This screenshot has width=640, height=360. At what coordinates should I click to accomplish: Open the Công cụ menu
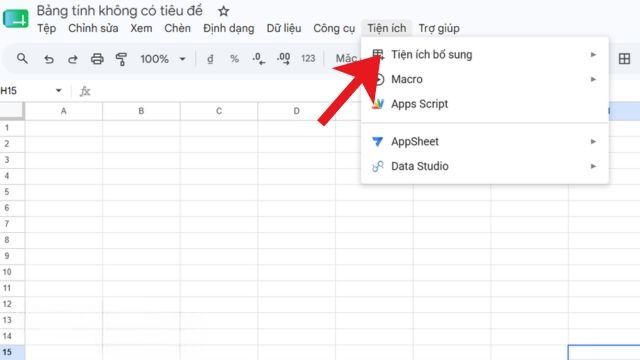click(x=334, y=29)
